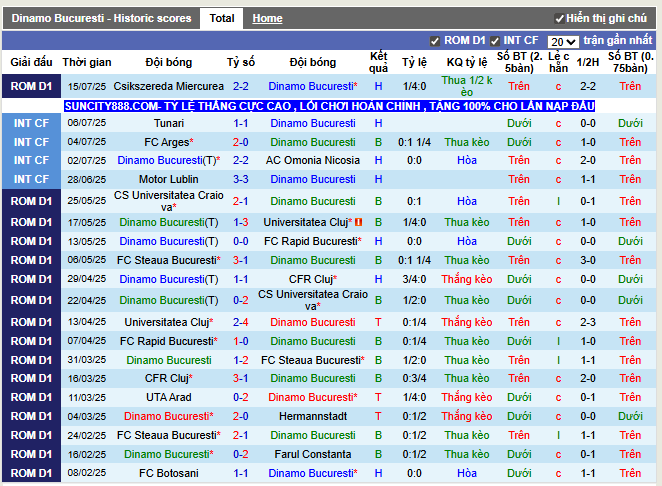Click the 2-2 score on 15/07/25
The image size is (662, 486).
(241, 86)
